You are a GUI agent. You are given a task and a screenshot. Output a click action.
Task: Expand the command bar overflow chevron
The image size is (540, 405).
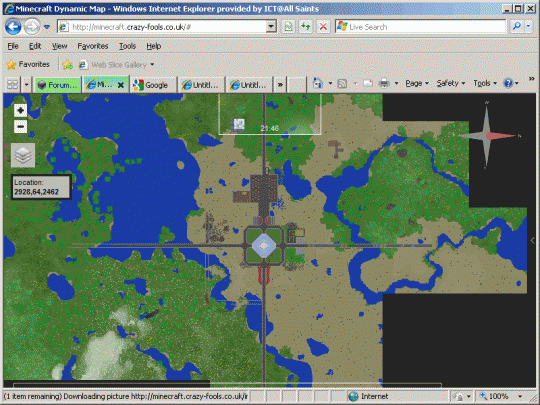(531, 79)
